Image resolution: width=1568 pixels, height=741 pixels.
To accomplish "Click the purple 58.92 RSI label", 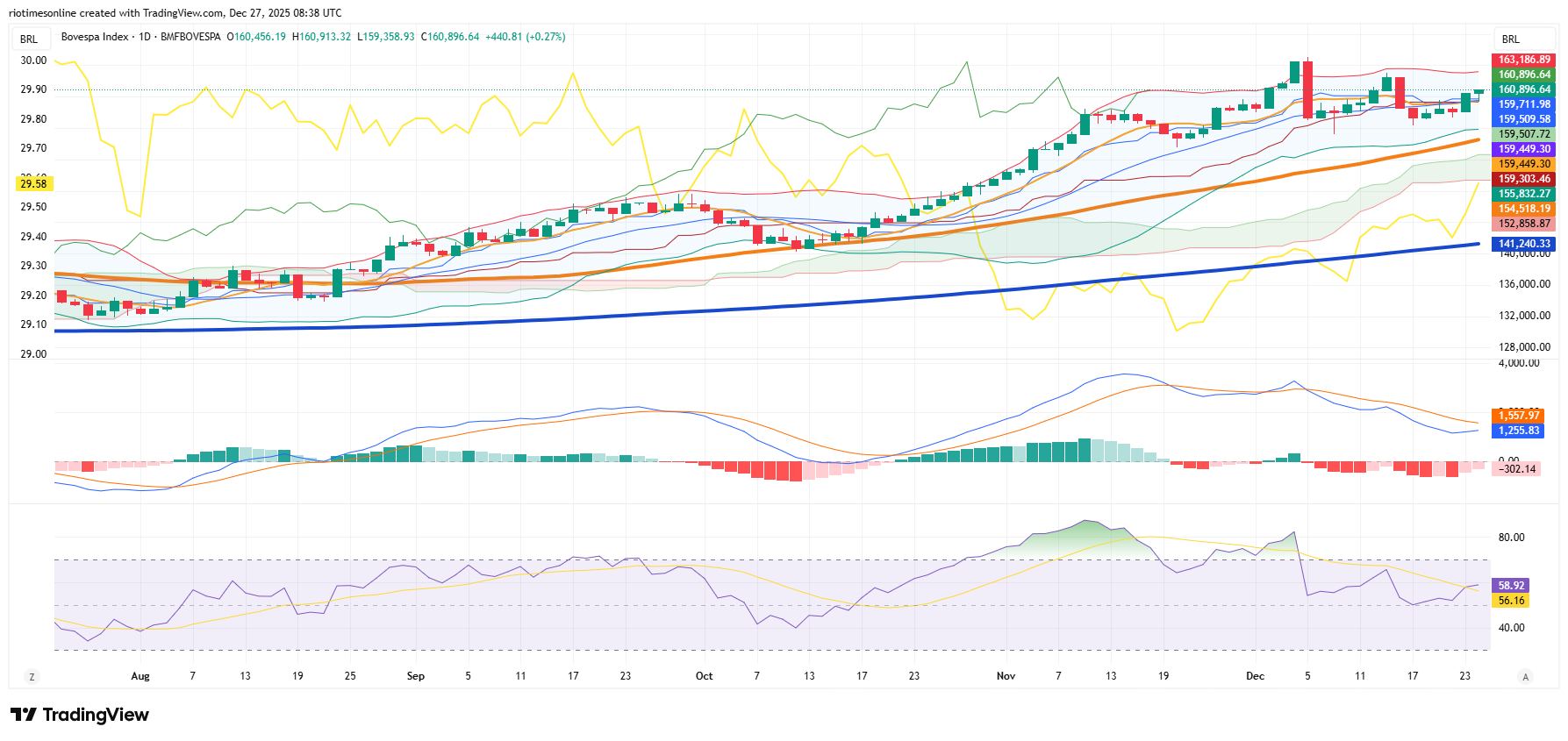I will (1511, 586).
